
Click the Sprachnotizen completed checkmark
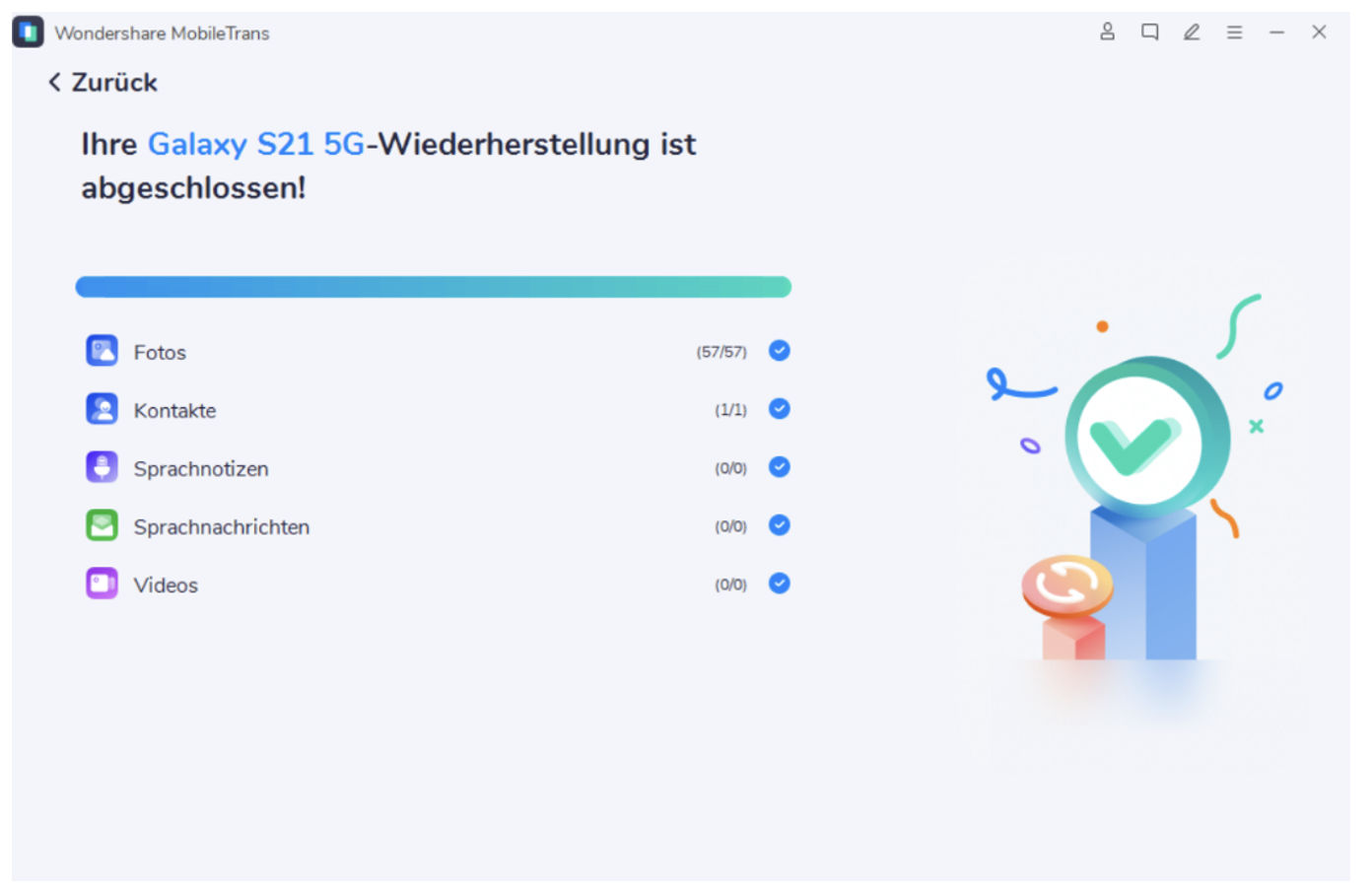(780, 466)
